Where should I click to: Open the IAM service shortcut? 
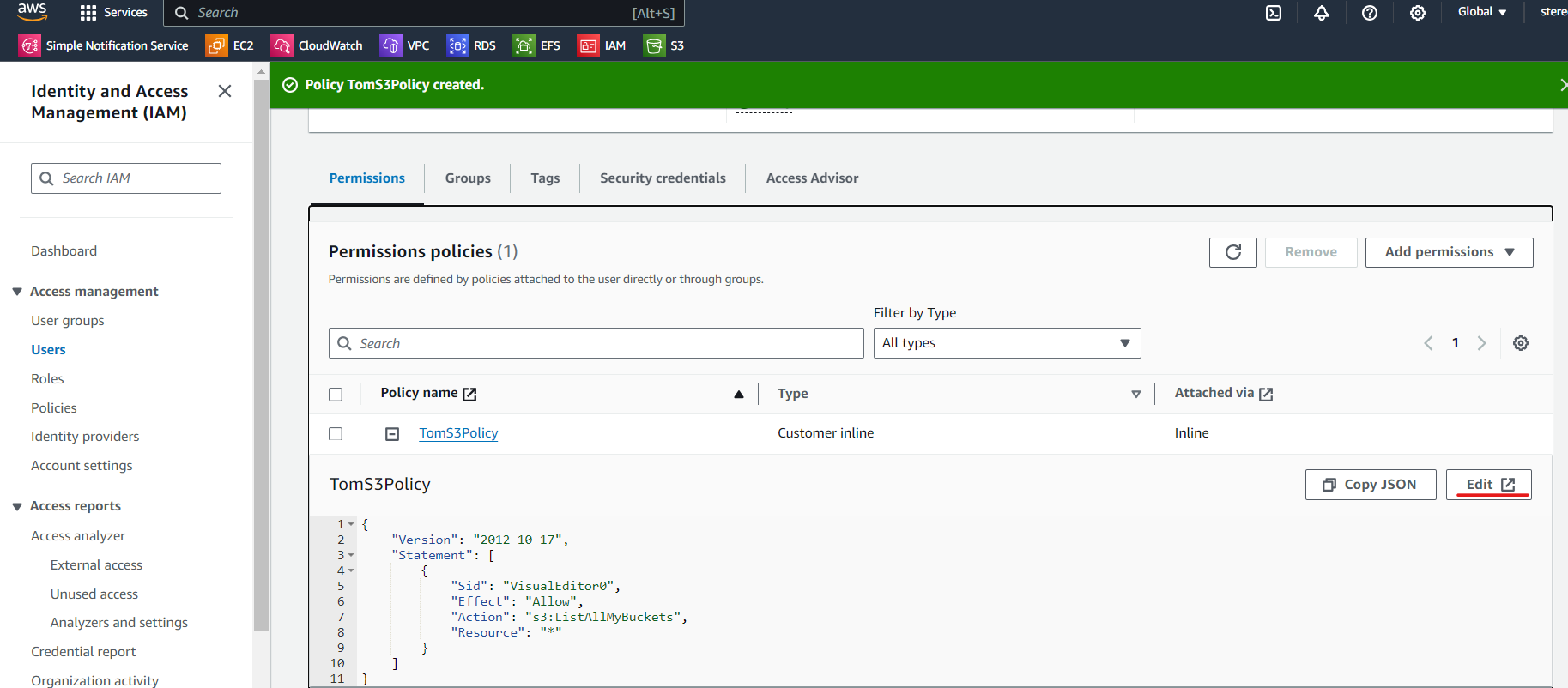(602, 45)
